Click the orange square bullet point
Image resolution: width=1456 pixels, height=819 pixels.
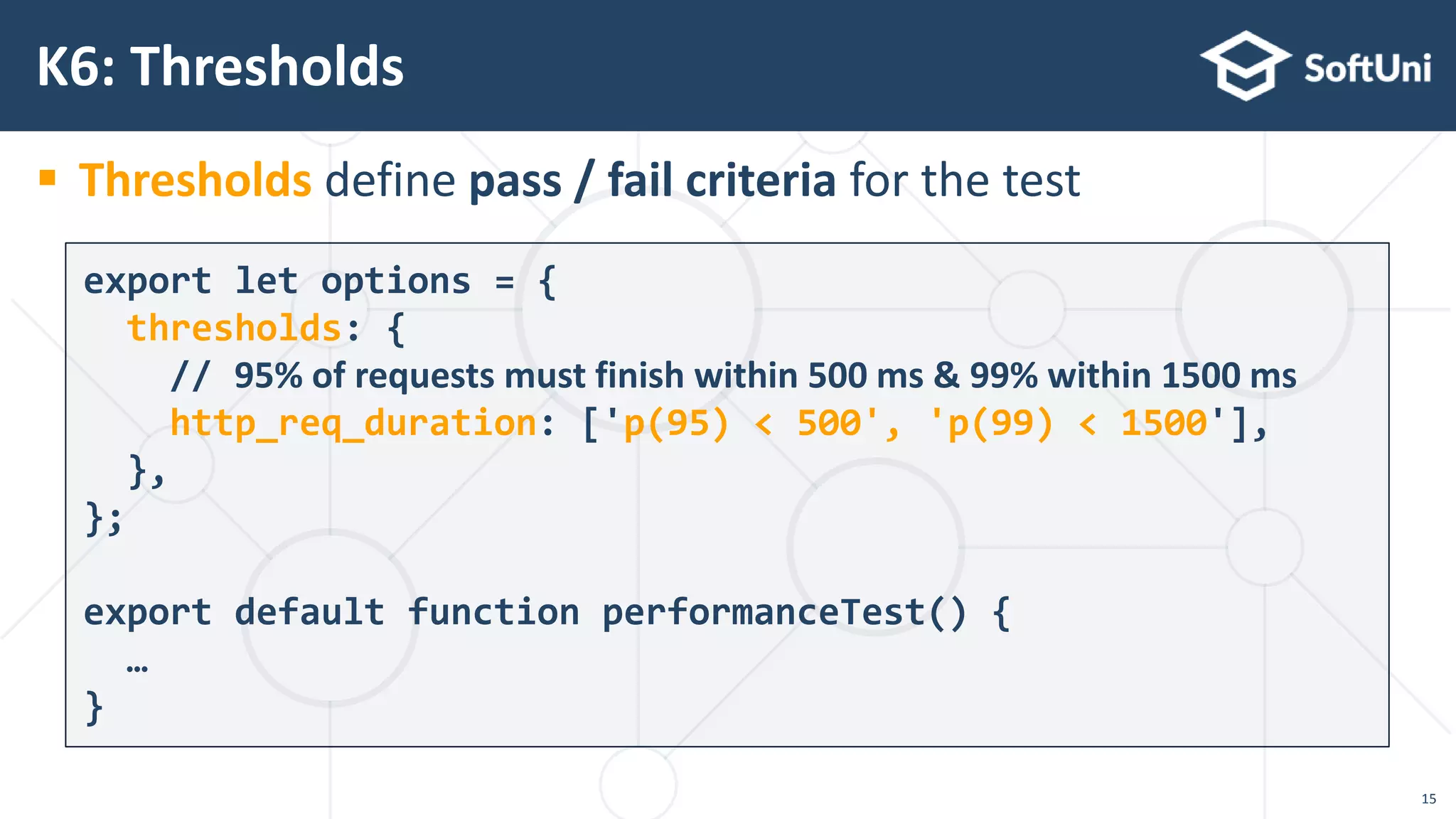coord(48,177)
